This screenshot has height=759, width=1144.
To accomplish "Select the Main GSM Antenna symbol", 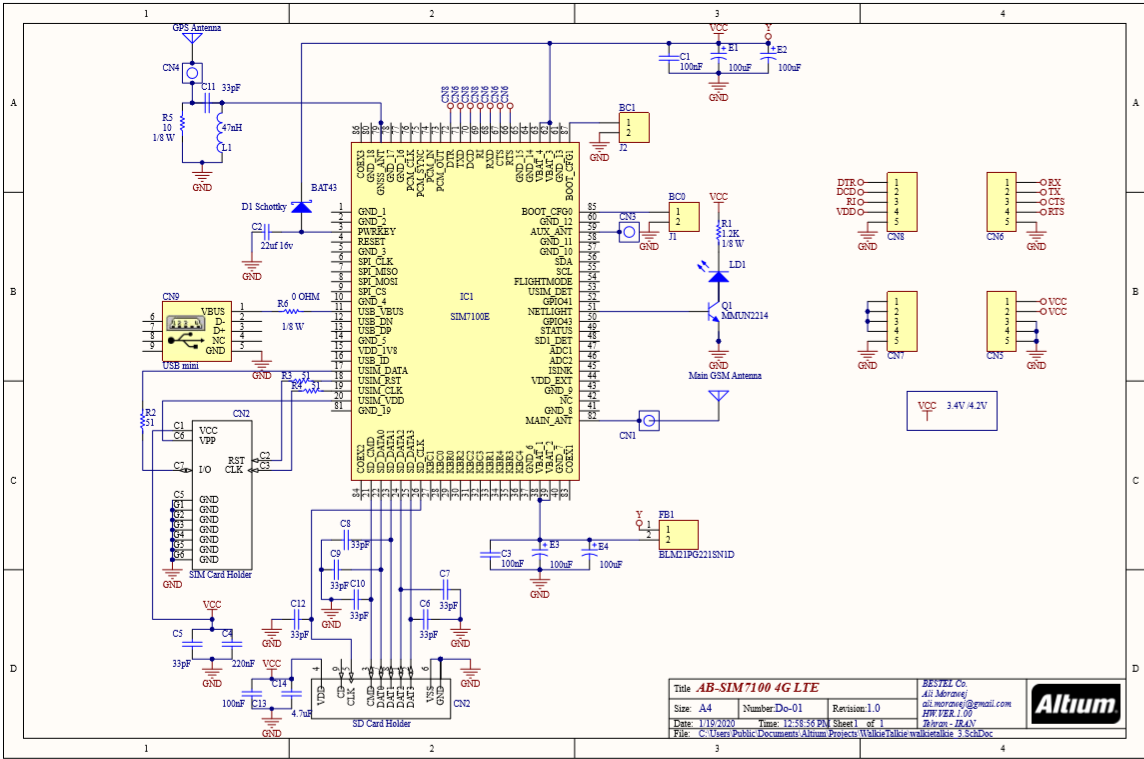I will [719, 396].
